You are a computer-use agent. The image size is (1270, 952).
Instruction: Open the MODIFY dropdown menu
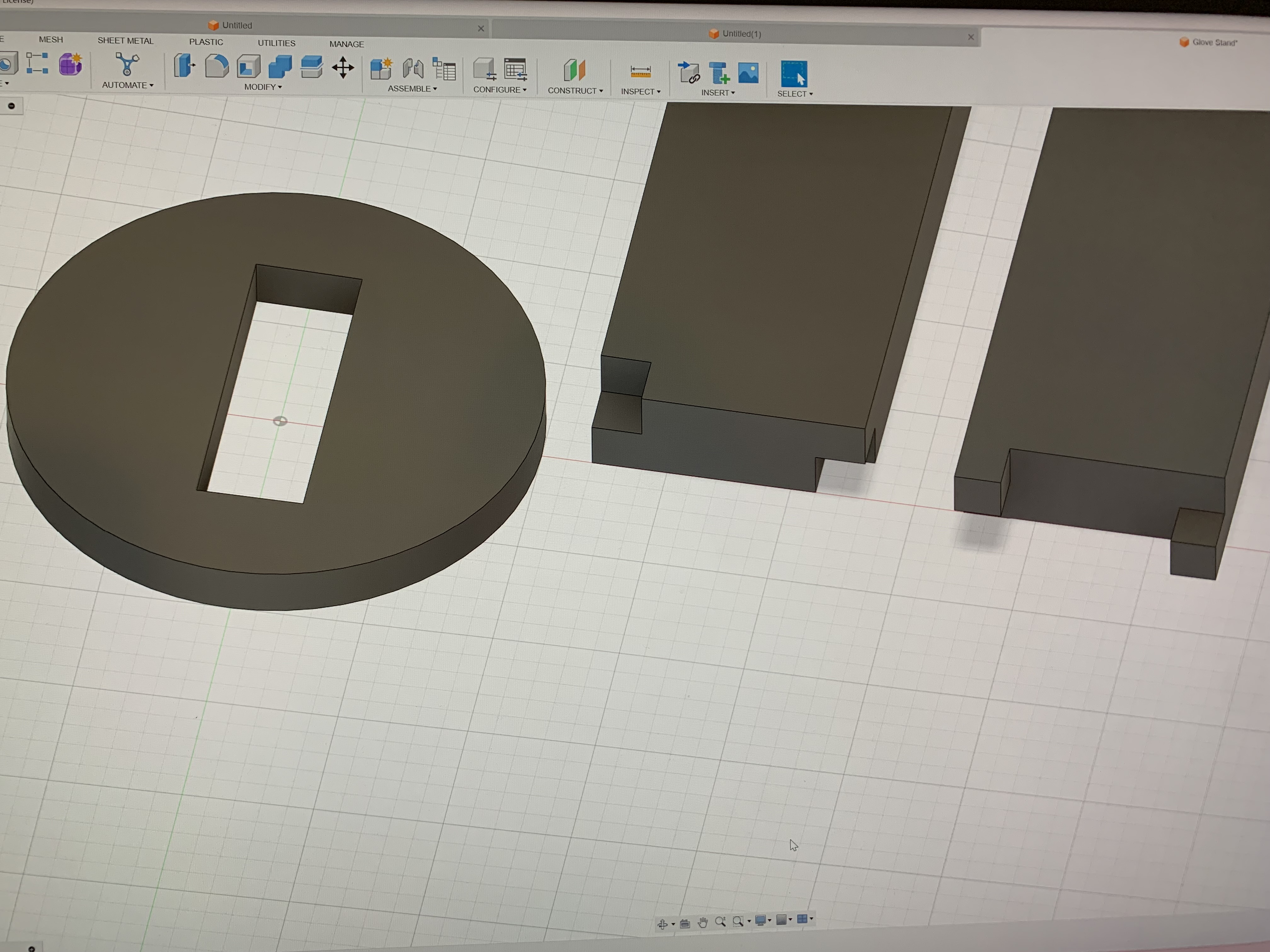[x=263, y=87]
